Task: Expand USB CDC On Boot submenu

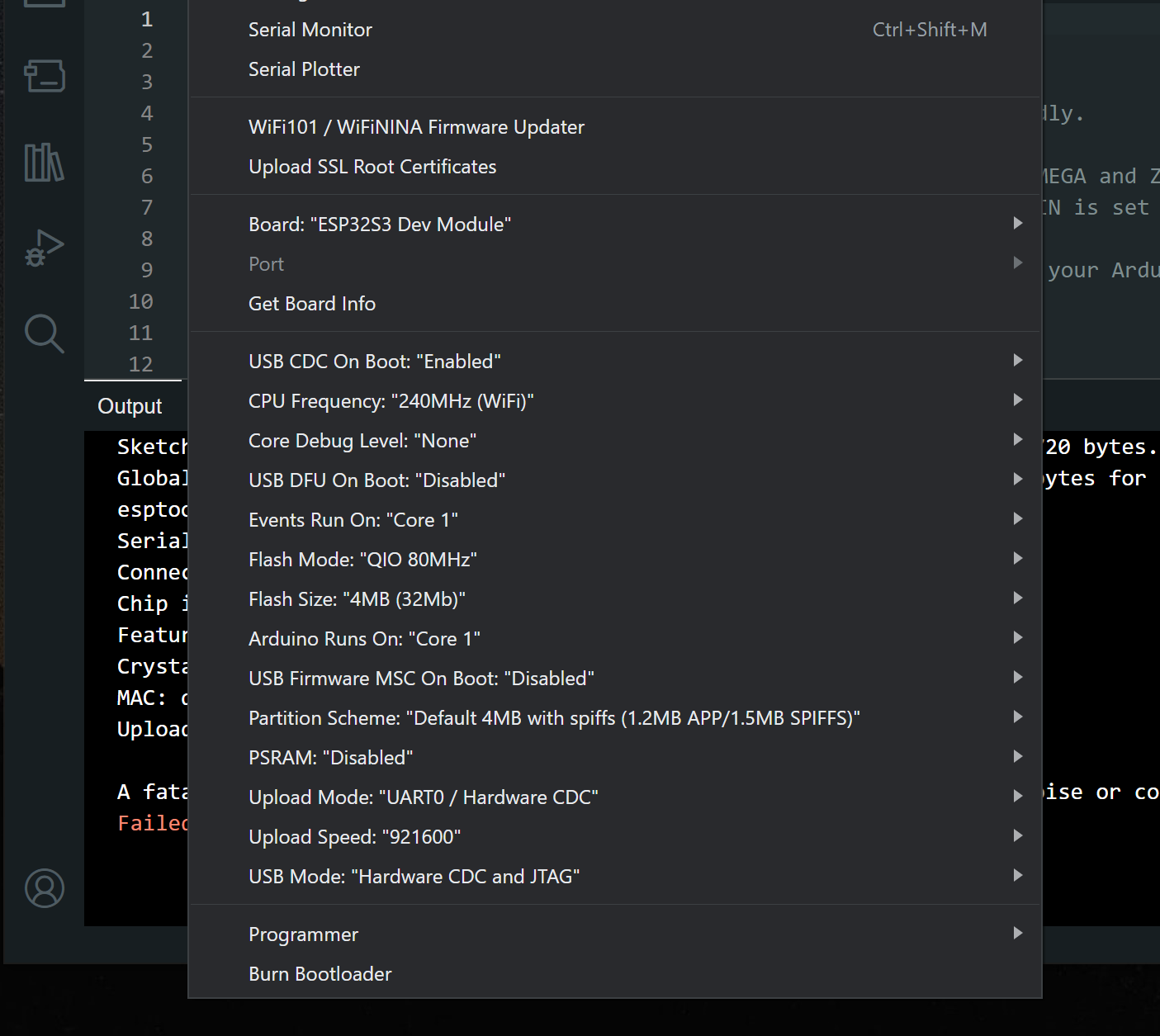Action: [615, 362]
